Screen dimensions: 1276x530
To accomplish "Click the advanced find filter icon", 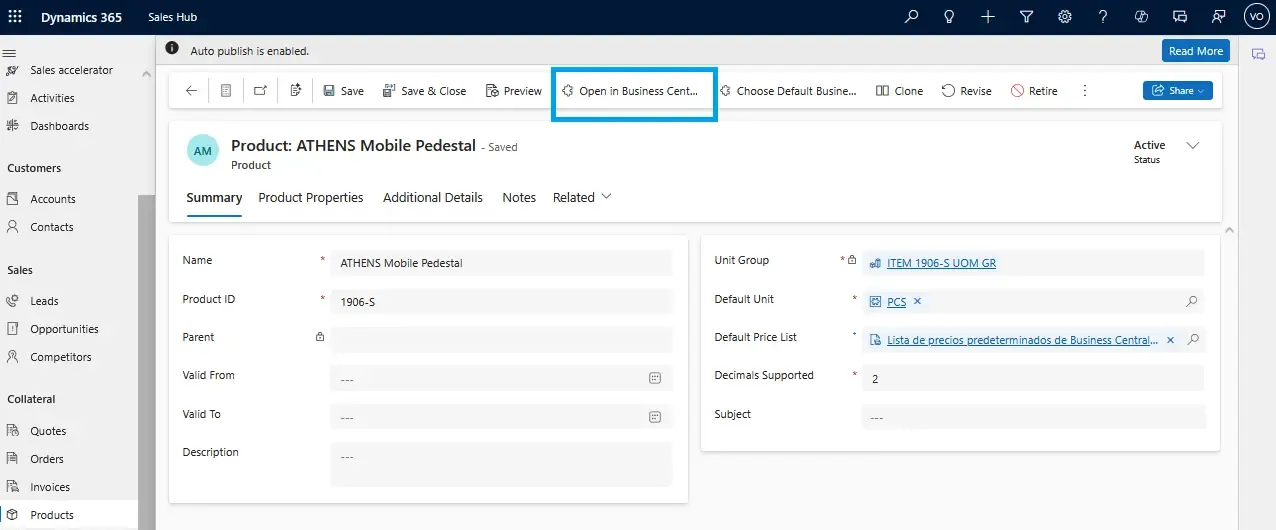I will (1026, 17).
